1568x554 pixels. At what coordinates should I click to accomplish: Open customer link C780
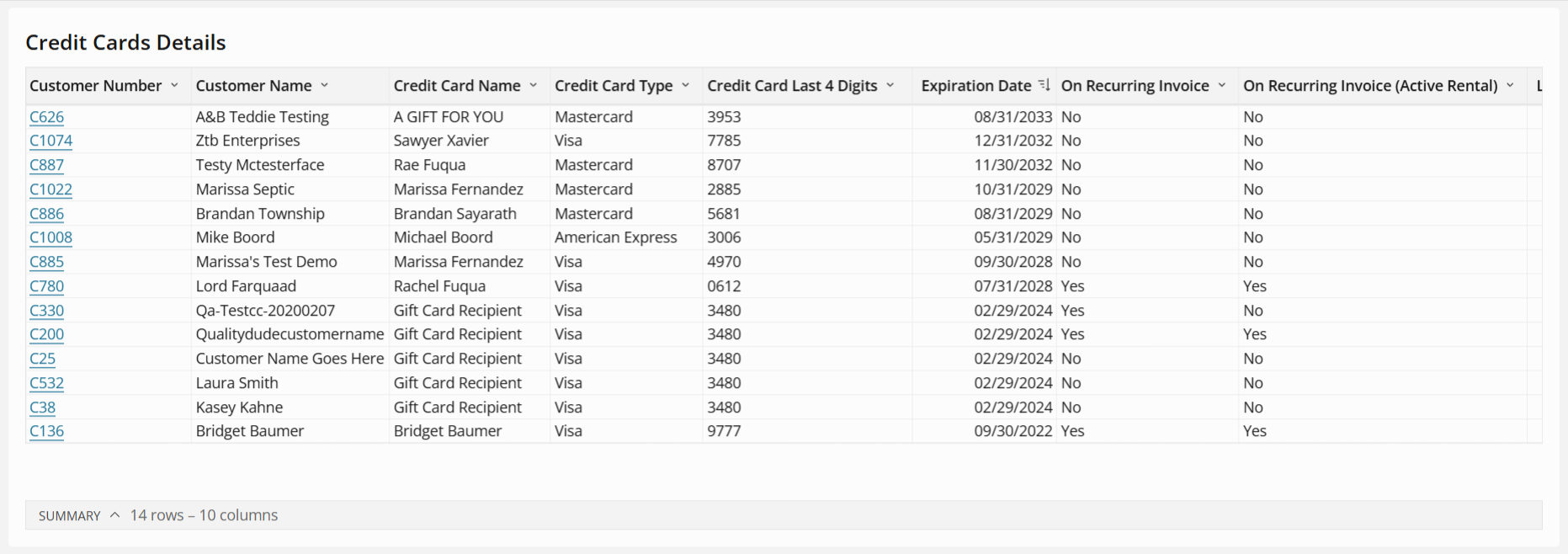pos(46,286)
